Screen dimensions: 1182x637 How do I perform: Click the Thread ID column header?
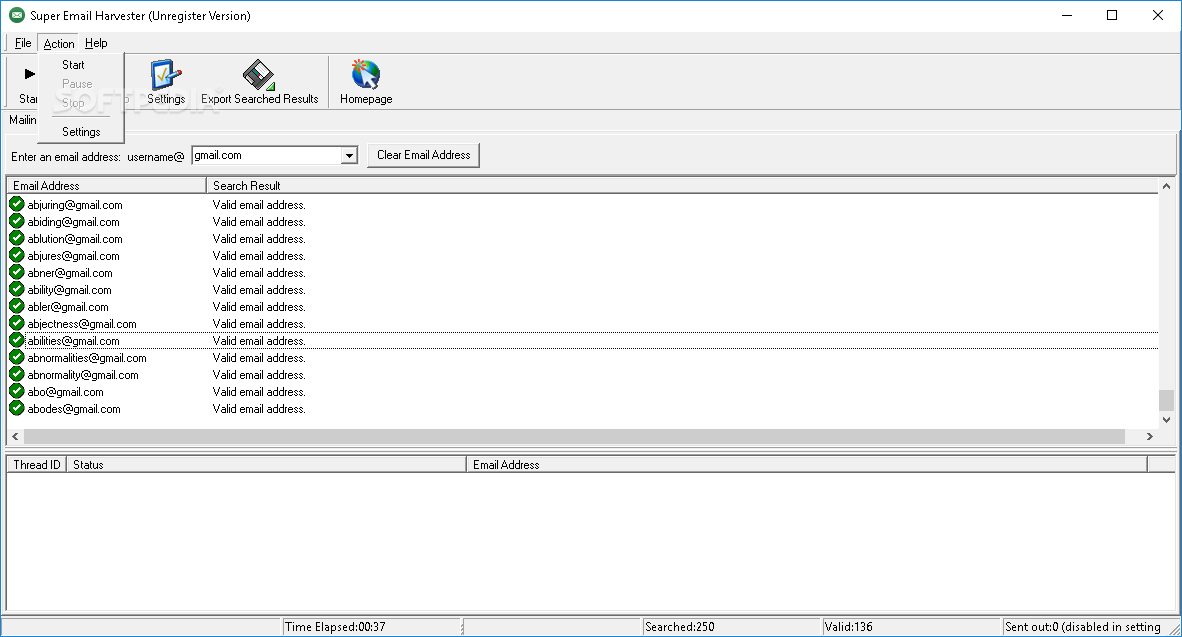[37, 464]
